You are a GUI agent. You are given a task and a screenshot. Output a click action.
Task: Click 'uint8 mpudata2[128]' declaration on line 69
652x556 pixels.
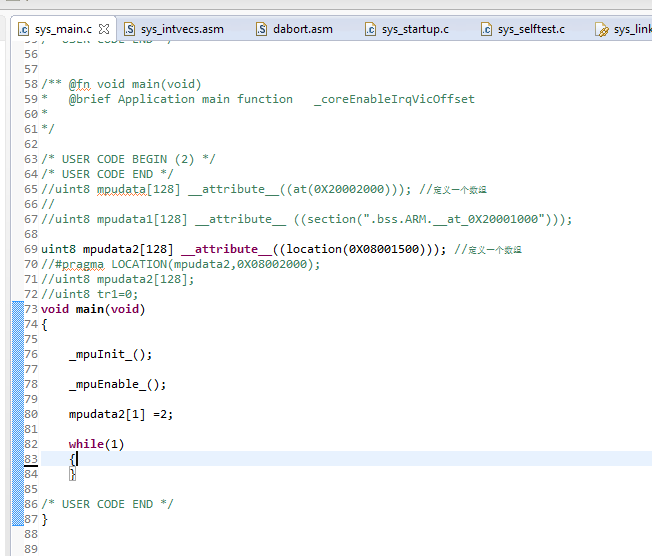(x=107, y=249)
